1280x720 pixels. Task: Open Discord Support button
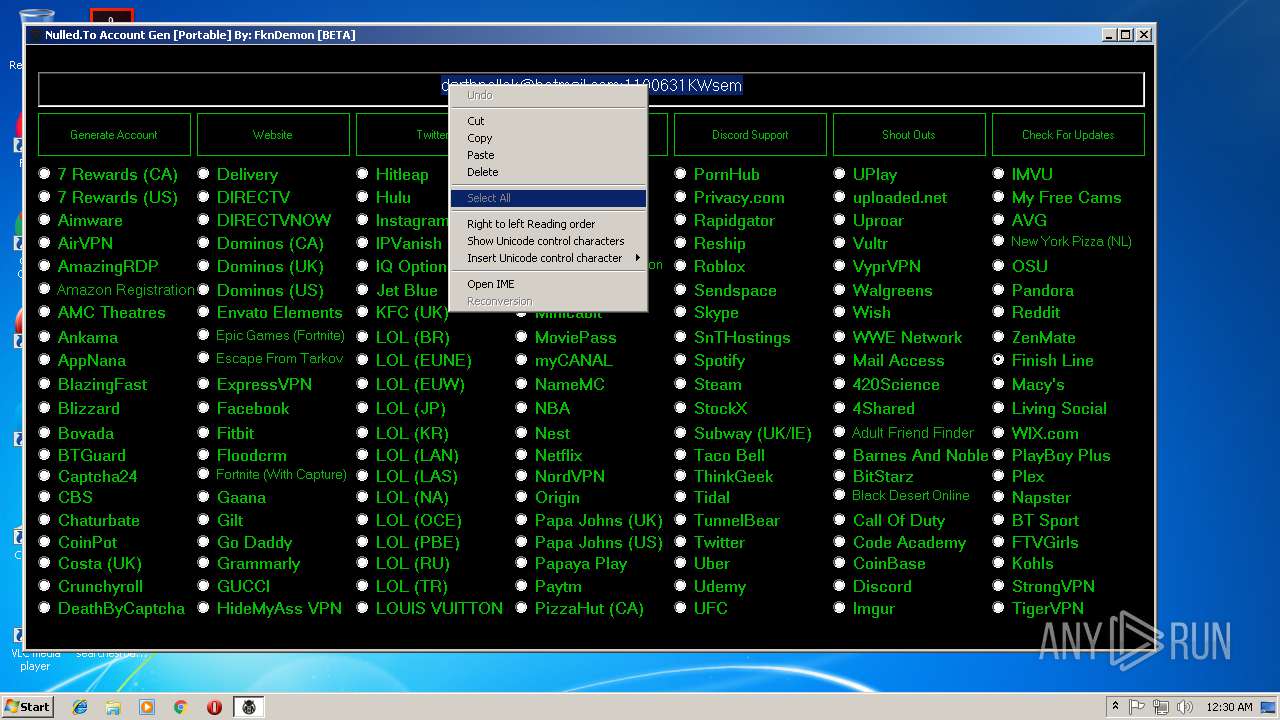750,134
